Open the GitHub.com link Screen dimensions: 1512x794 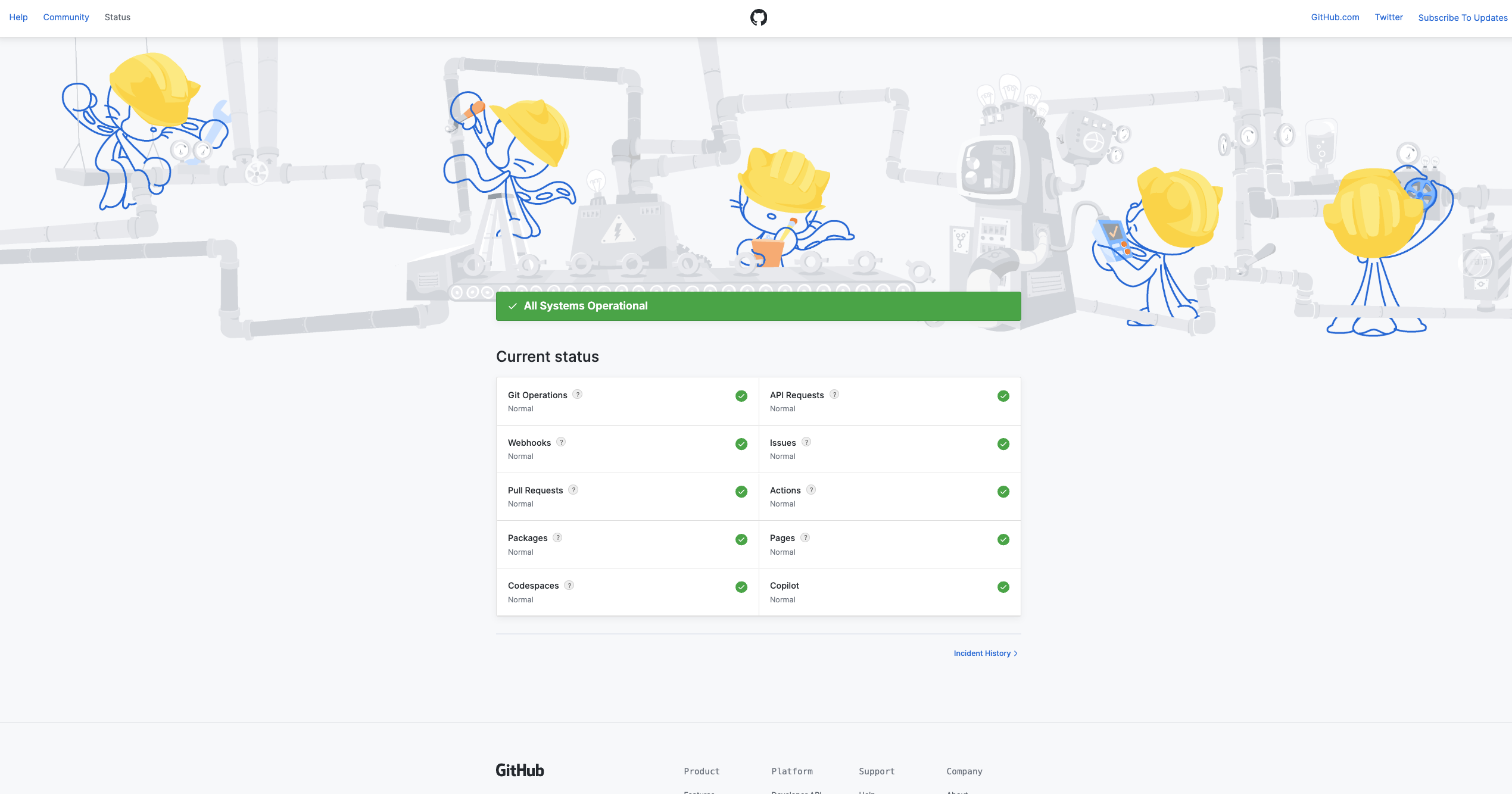pyautogui.click(x=1335, y=17)
